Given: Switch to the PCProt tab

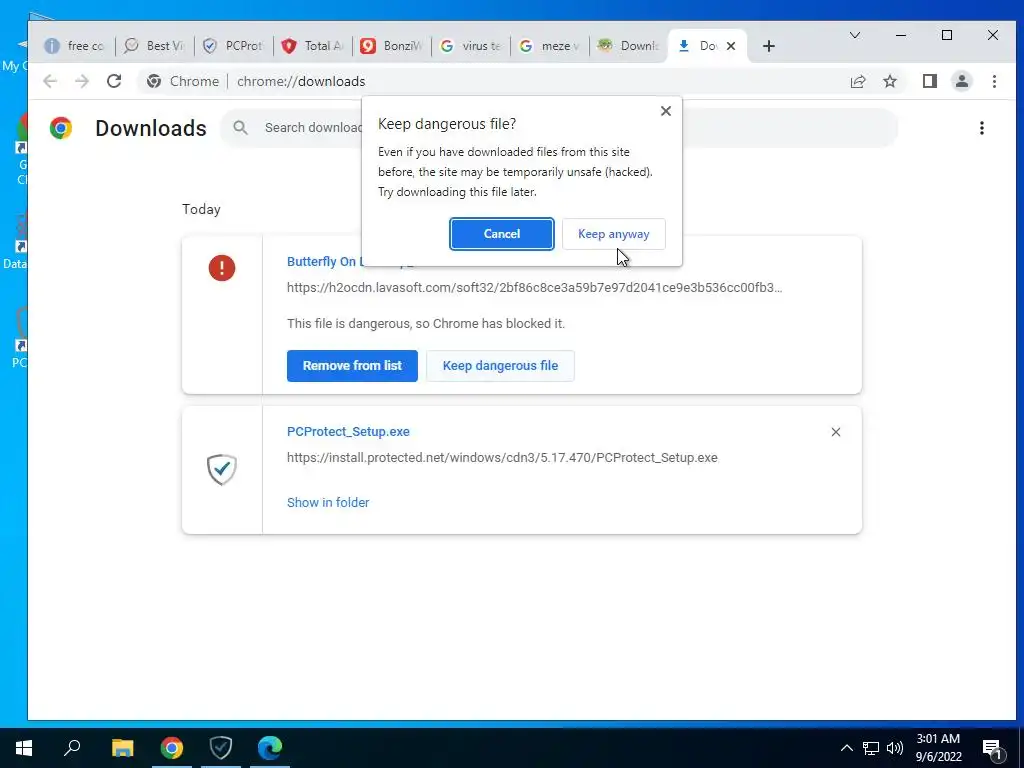Looking at the screenshot, I should click(x=234, y=46).
